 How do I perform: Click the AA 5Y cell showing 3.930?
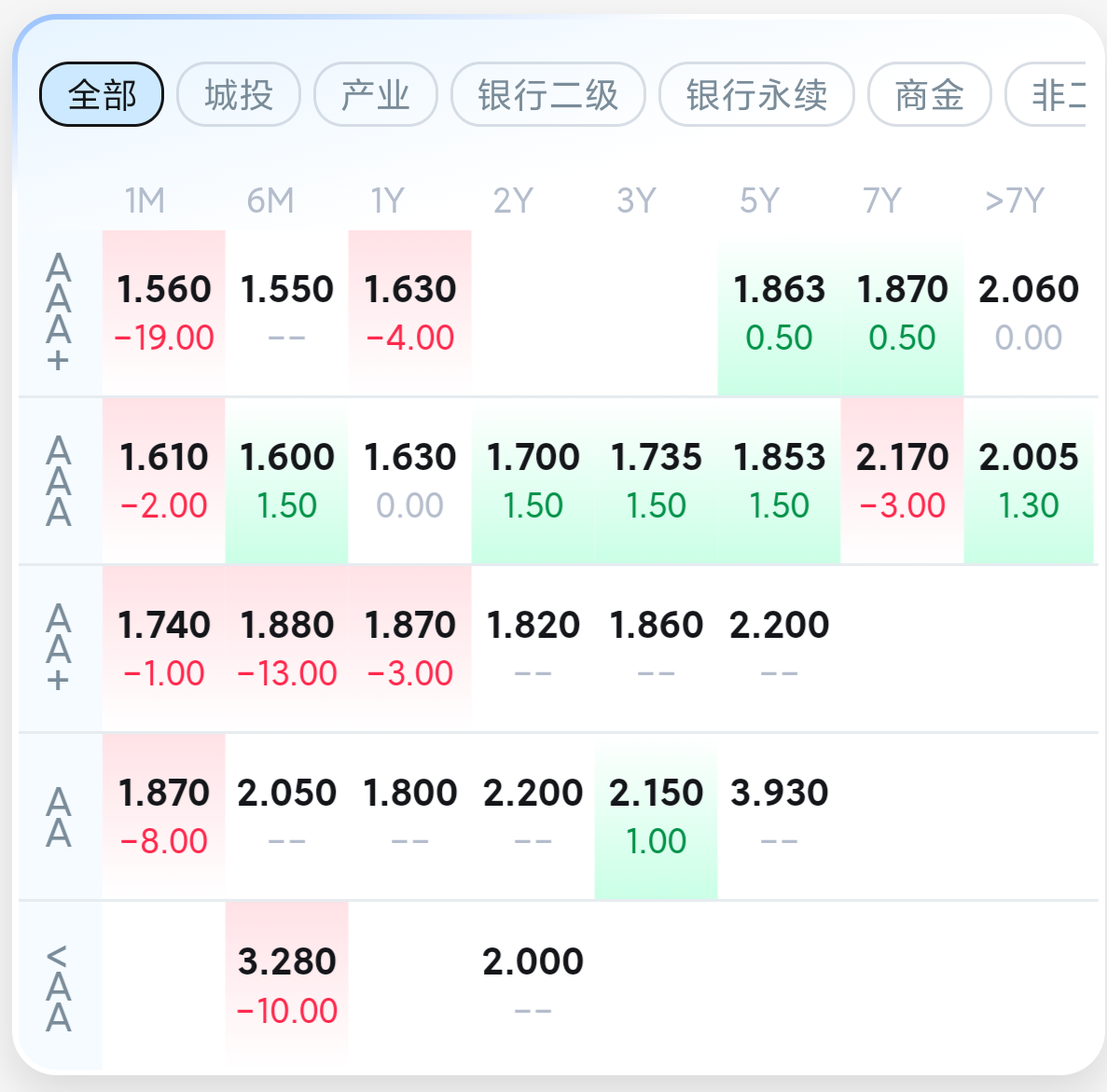pos(779,816)
